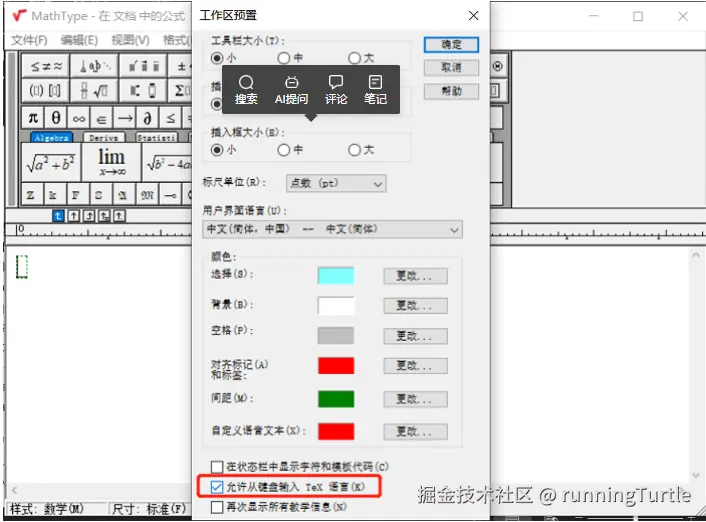This screenshot has width=706, height=522.
Task: Insert the multimap symbol ⊸
Action: pos(170,195)
